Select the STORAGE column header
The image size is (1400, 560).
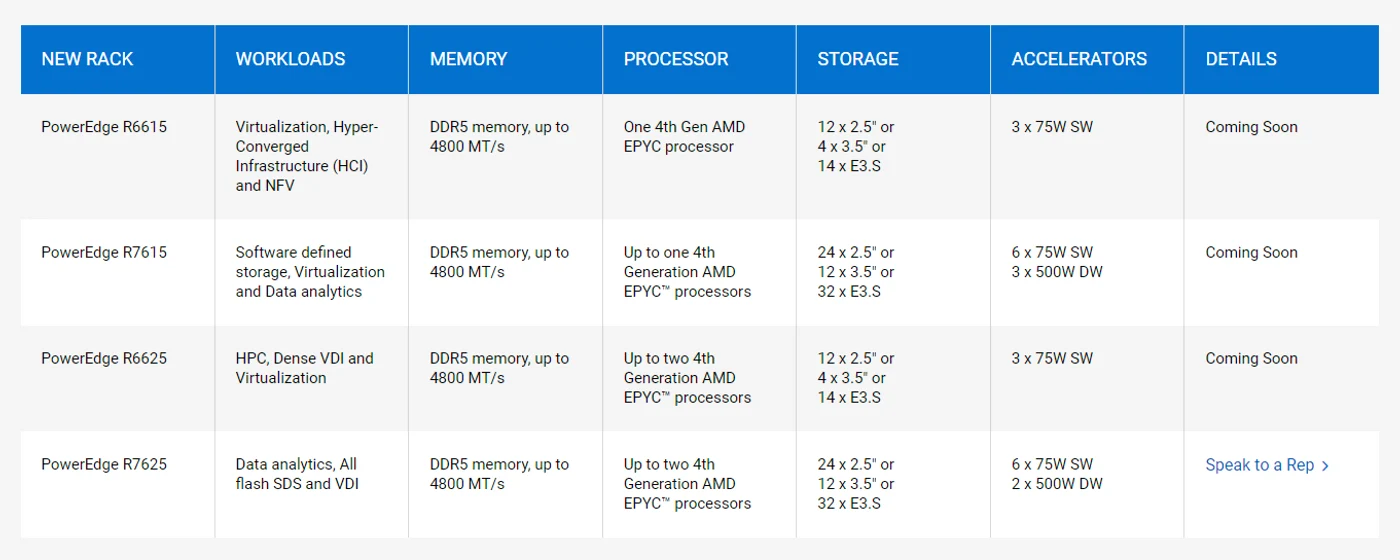click(x=858, y=59)
